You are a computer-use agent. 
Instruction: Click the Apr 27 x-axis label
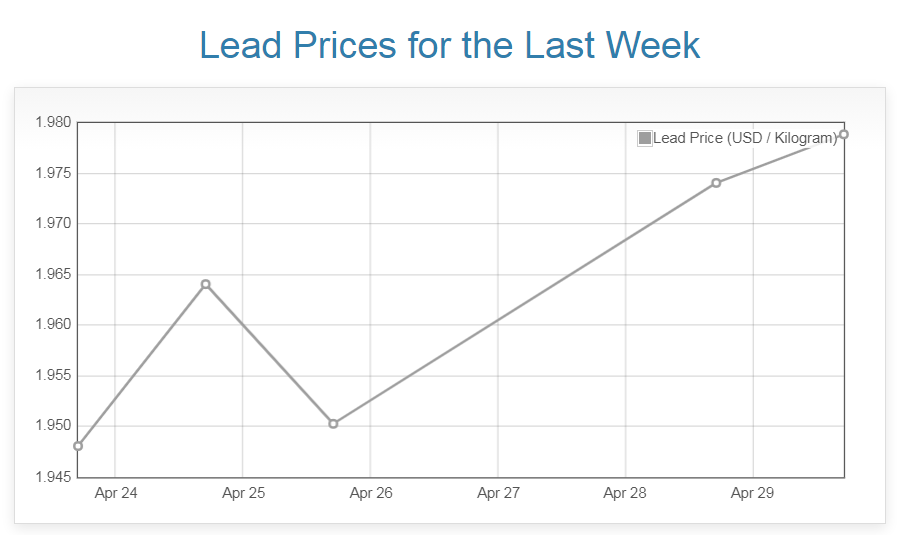point(498,493)
